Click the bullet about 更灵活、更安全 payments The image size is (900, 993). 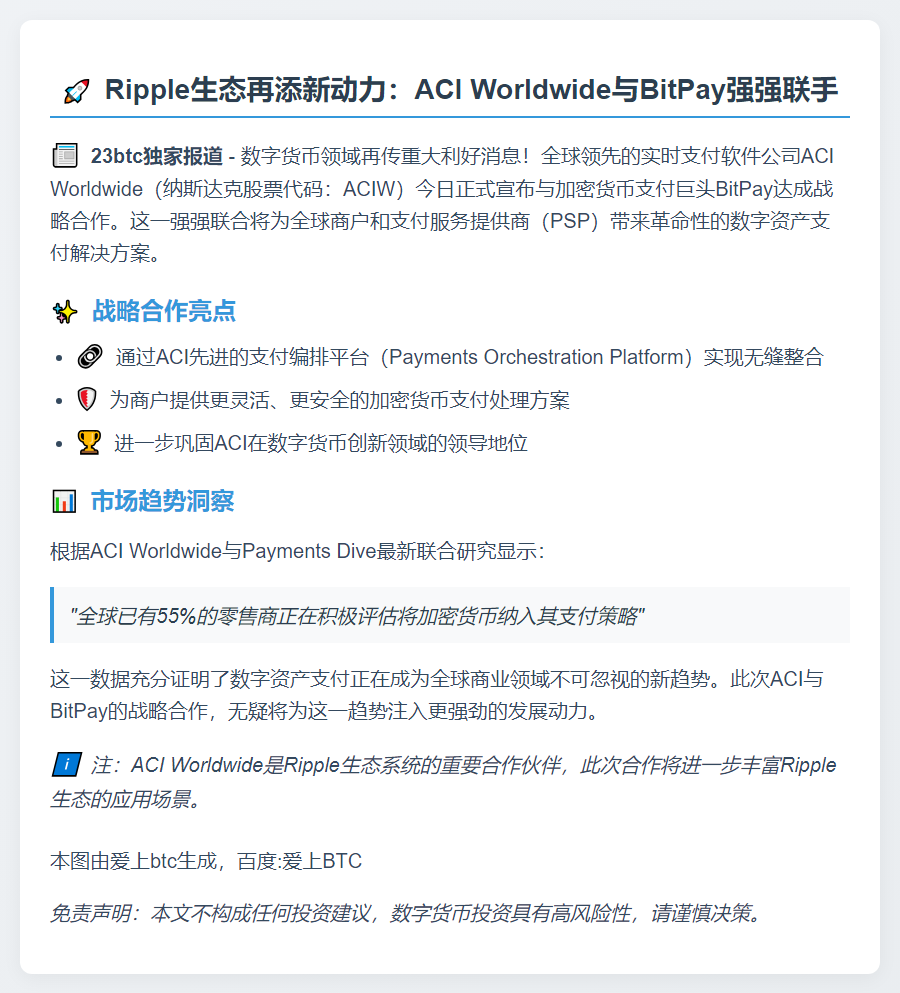tap(339, 400)
